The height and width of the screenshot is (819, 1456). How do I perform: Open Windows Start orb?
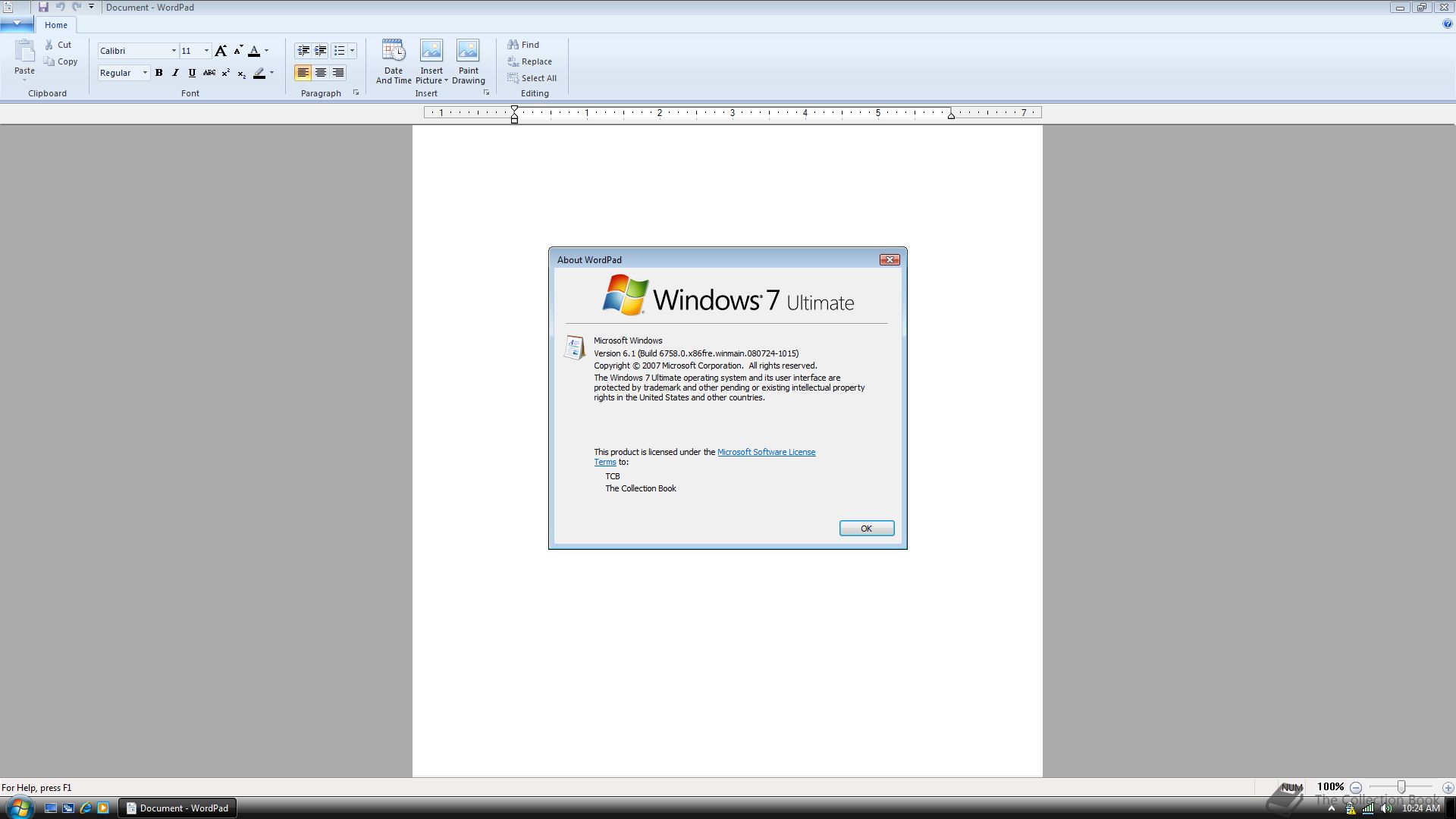pos(19,808)
